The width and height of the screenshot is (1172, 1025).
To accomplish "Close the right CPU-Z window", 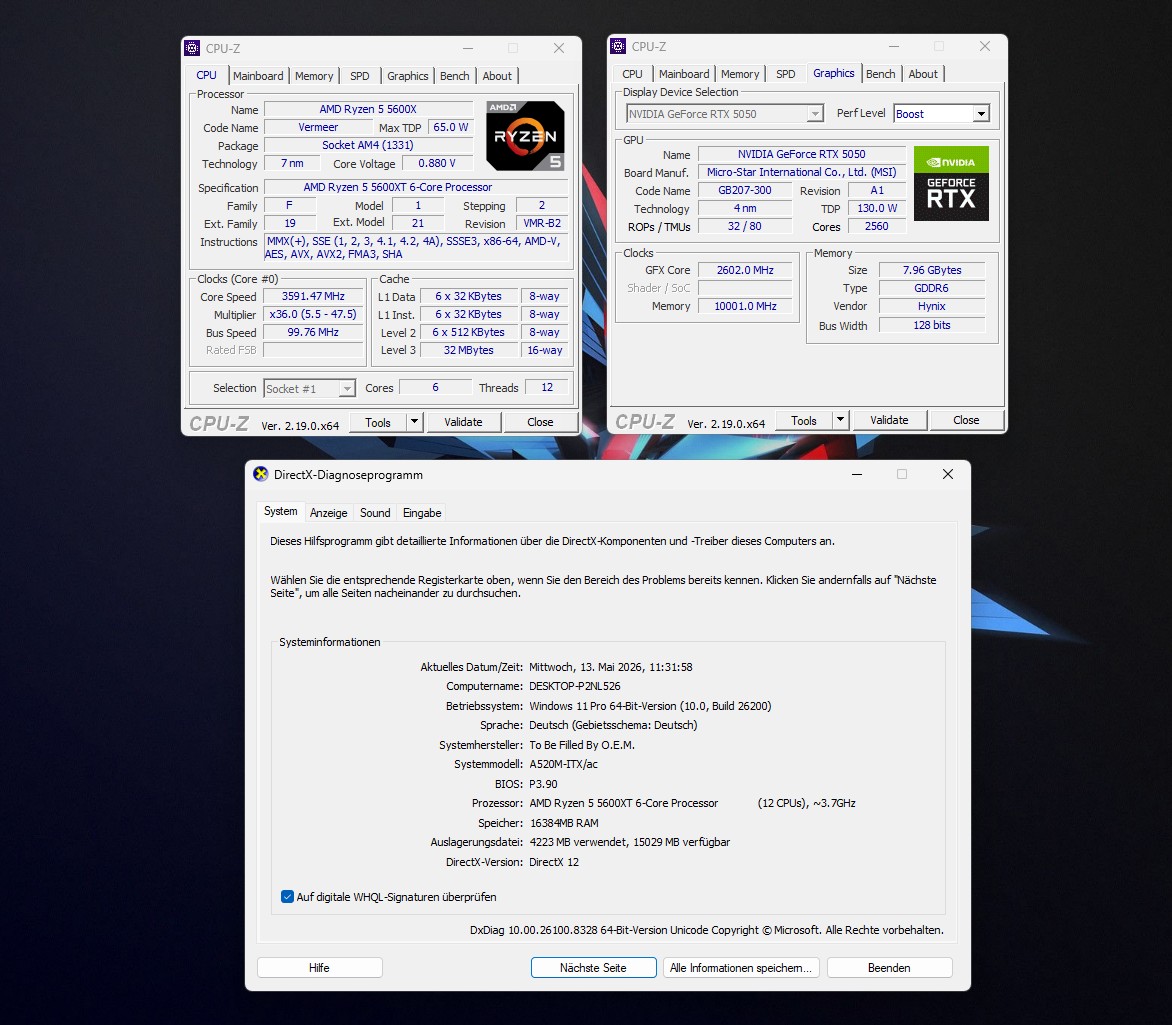I will click(984, 46).
